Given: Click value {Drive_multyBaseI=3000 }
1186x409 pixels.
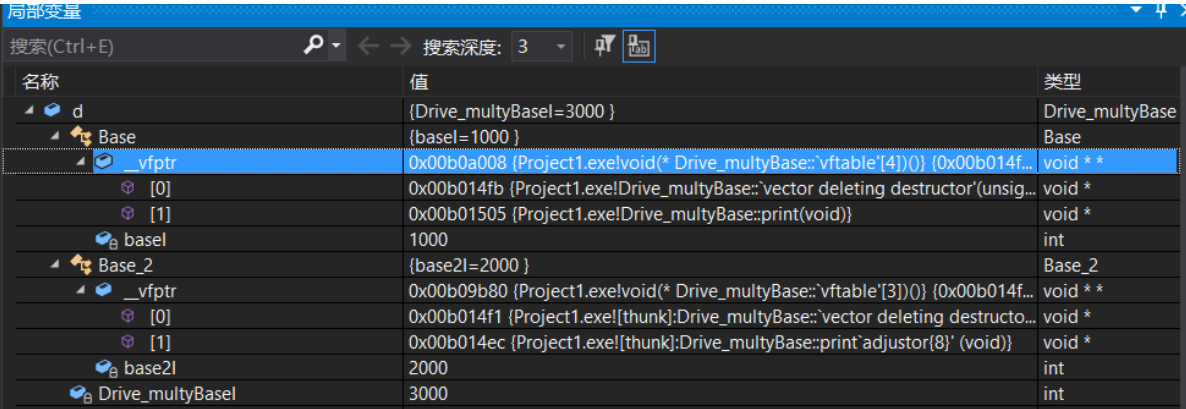Looking at the screenshot, I should pyautogui.click(x=511, y=111).
